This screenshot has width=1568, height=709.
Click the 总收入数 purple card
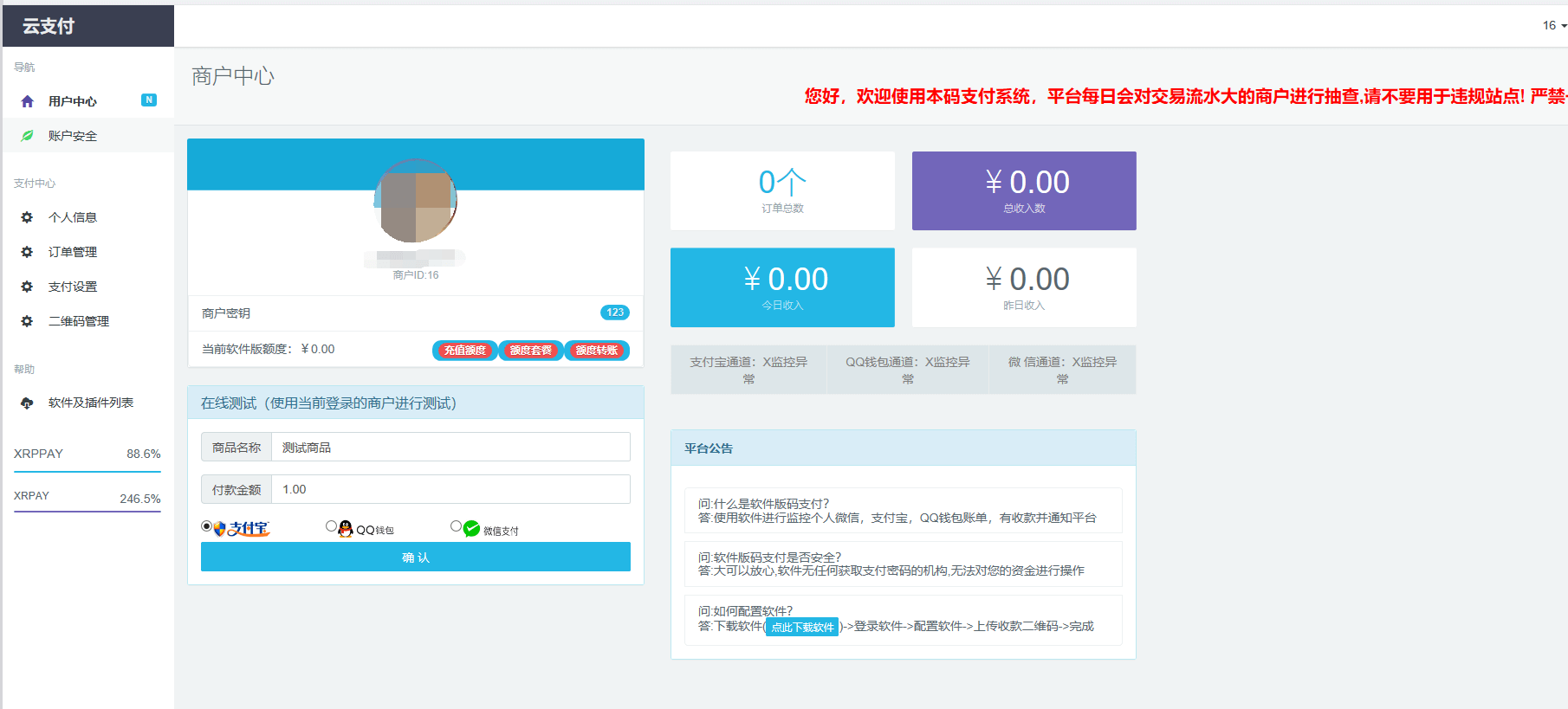click(x=1024, y=191)
